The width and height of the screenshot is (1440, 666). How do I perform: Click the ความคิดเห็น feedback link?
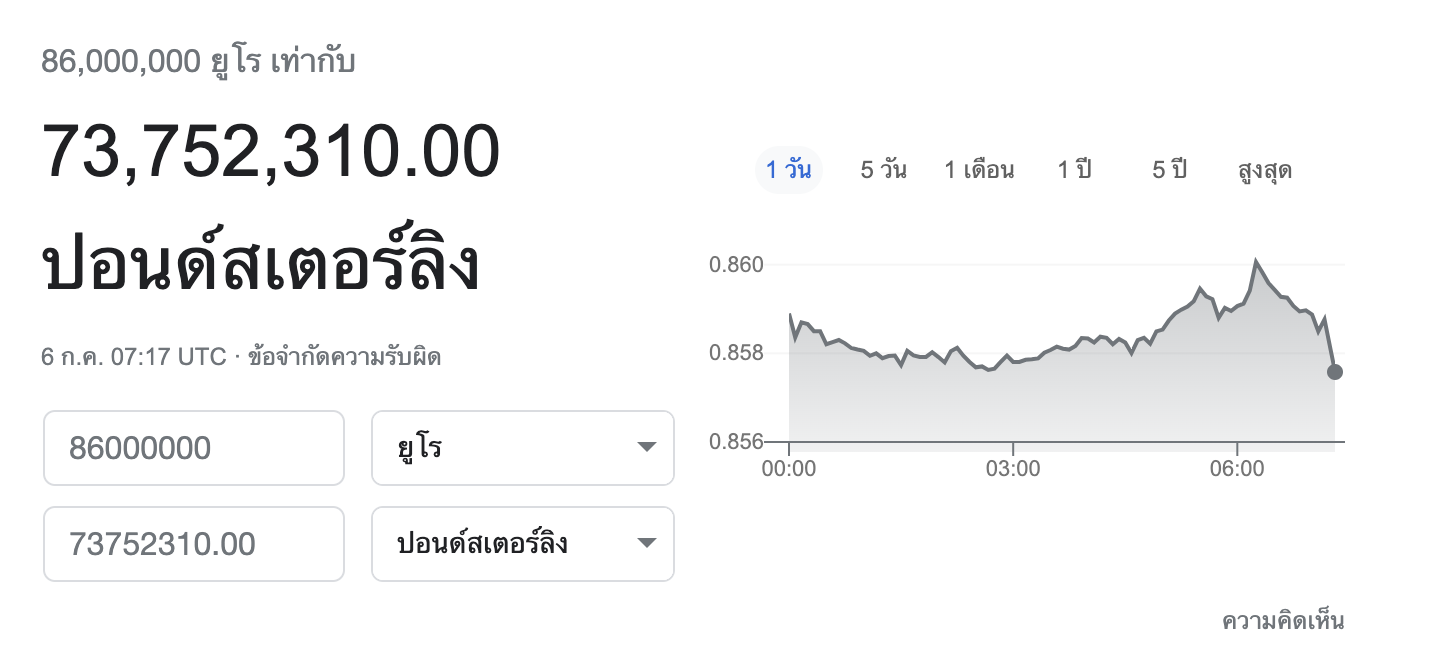[1283, 621]
